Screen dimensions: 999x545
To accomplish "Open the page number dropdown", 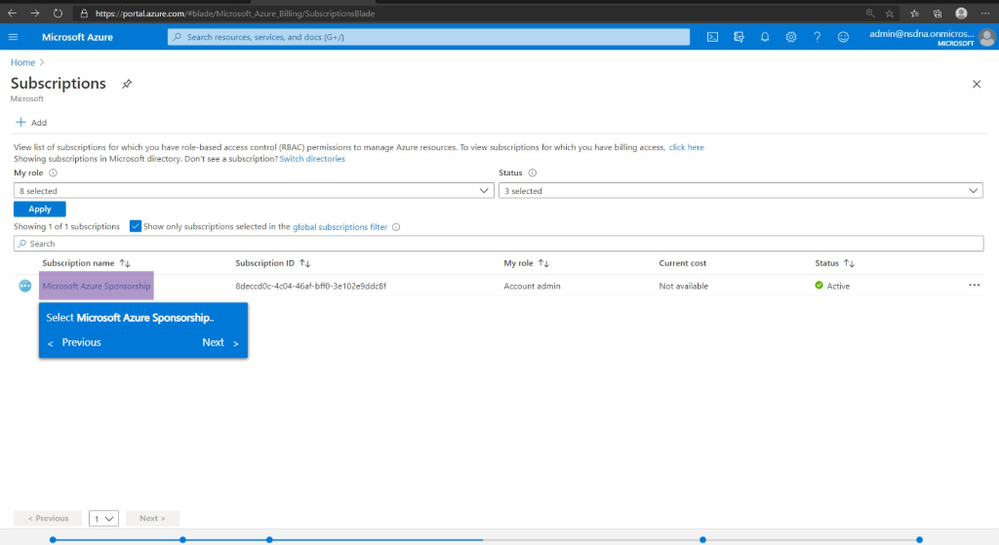I will pos(104,518).
